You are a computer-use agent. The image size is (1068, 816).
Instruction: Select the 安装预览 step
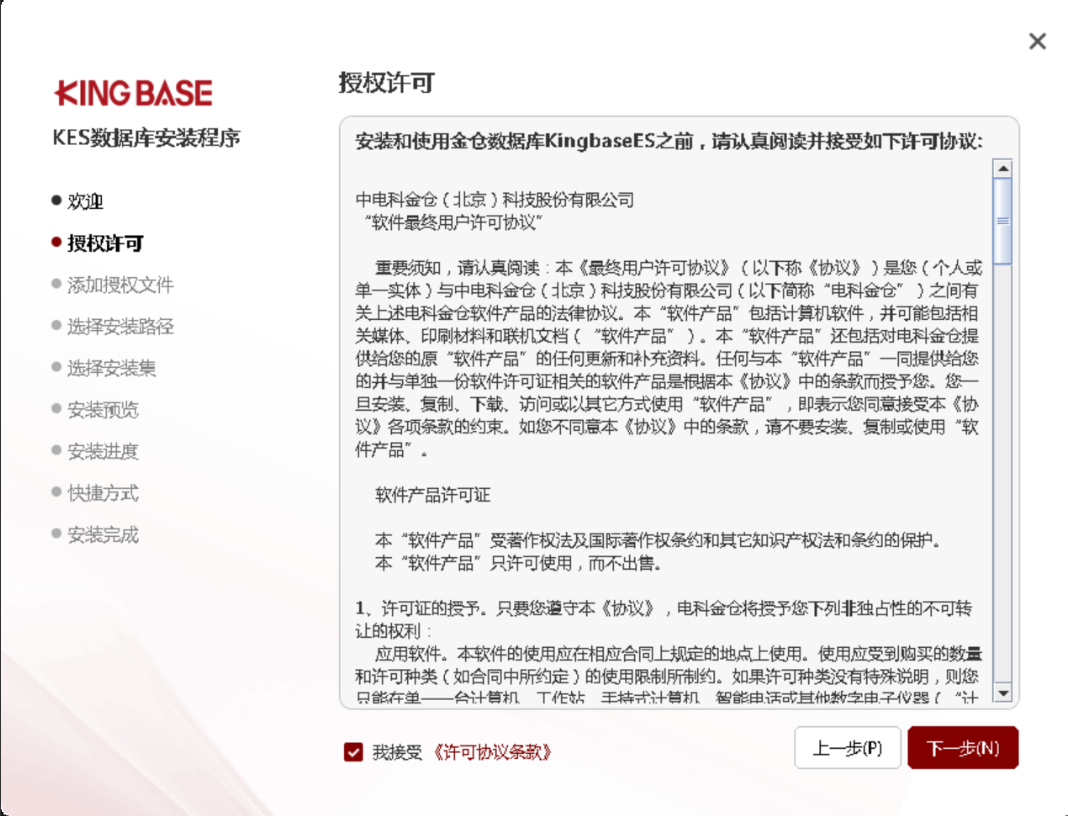pyautogui.click(x=103, y=409)
